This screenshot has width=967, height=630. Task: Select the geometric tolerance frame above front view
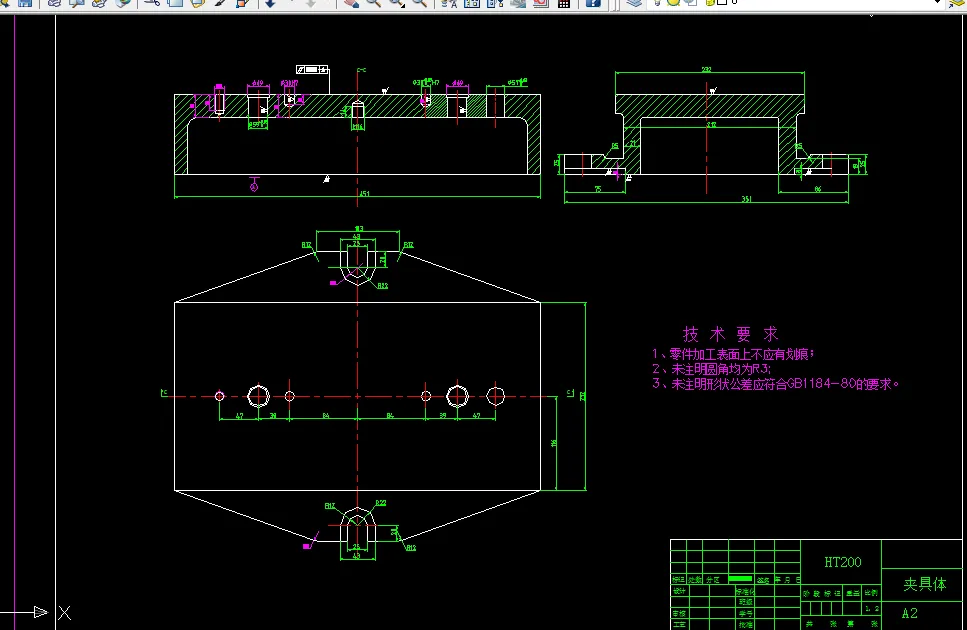[x=311, y=70]
